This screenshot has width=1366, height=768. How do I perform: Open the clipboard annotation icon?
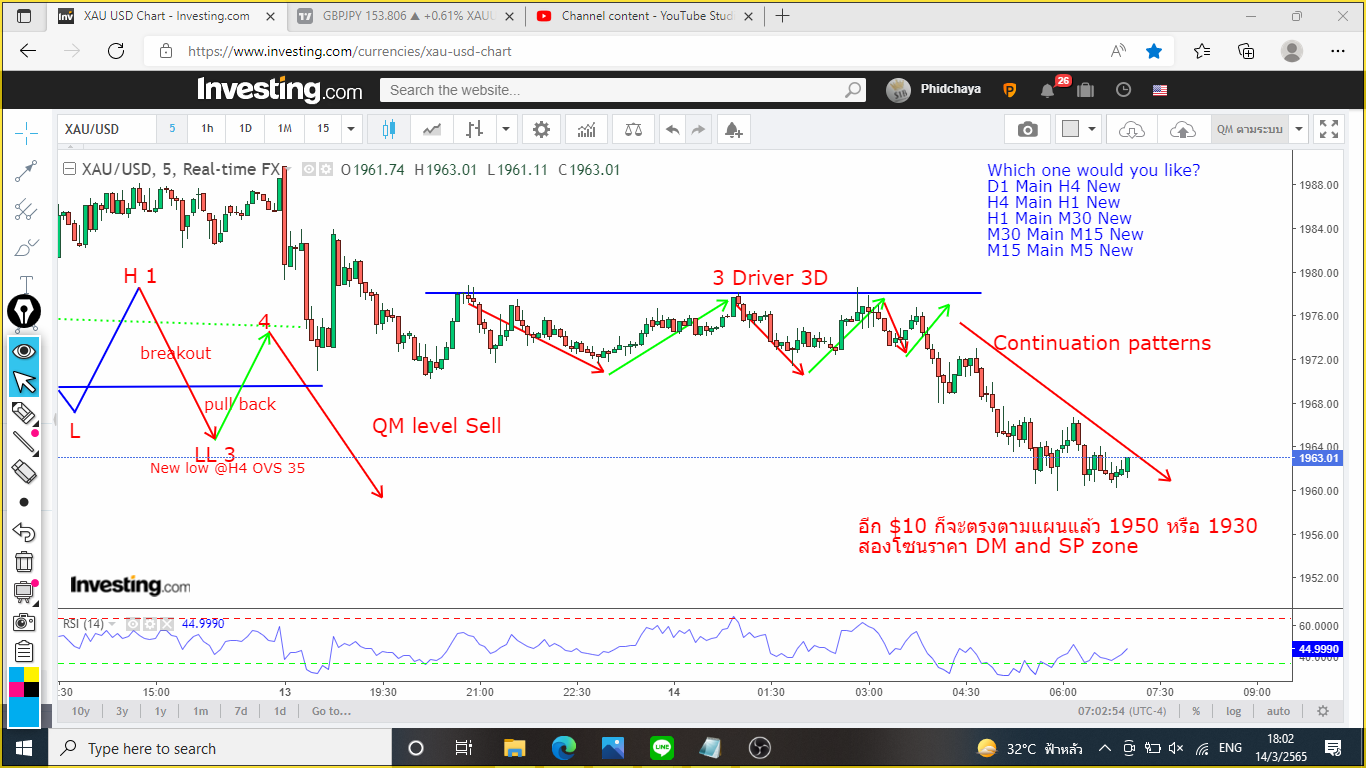(24, 652)
